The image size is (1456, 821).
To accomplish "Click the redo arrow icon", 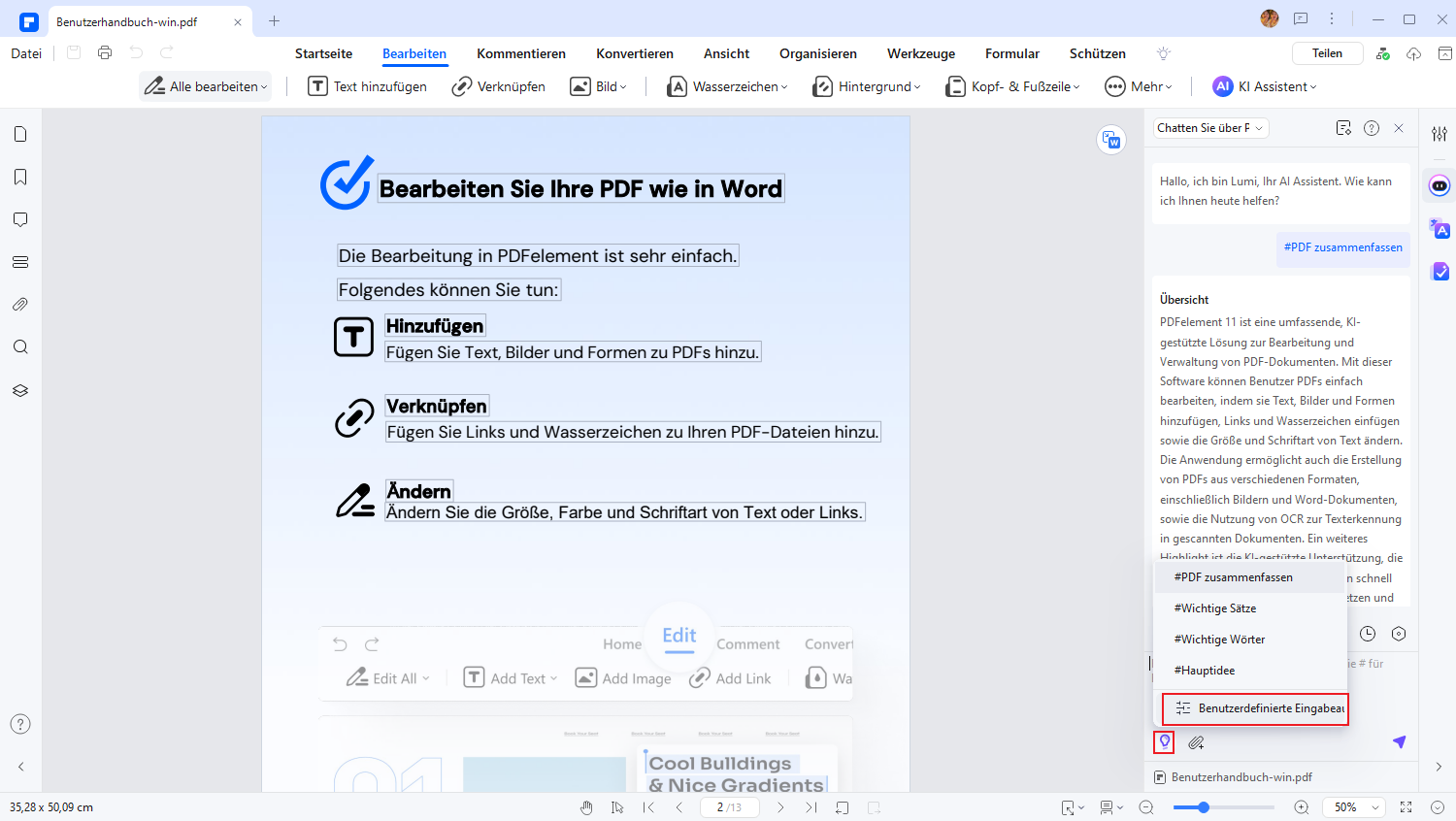I will click(x=167, y=52).
